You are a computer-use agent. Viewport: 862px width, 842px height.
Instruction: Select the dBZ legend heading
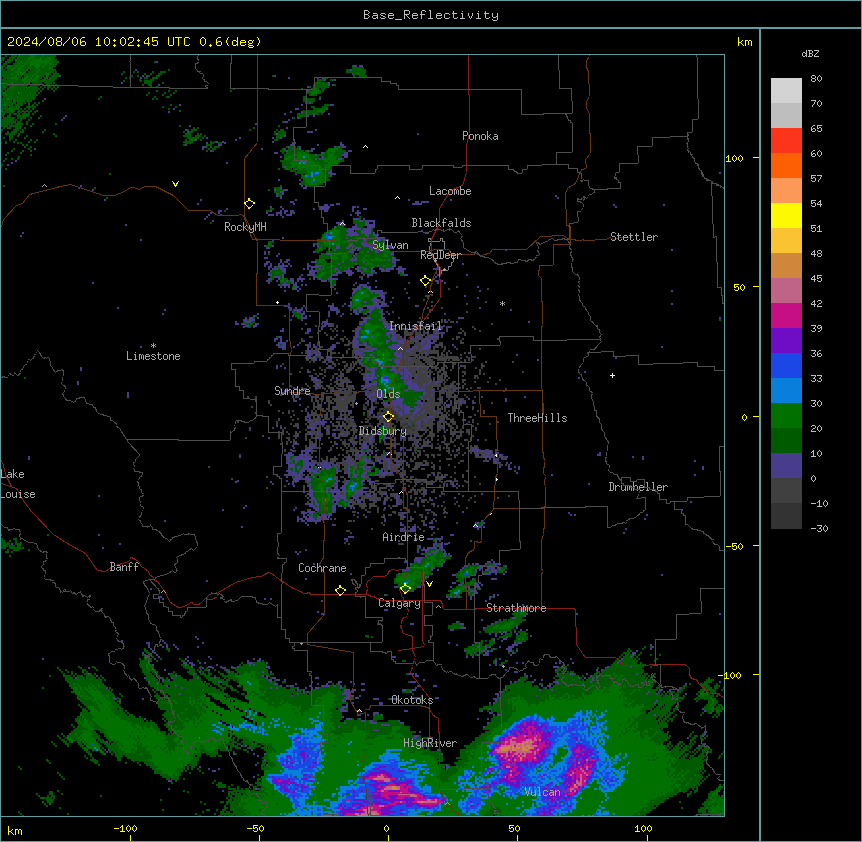[810, 53]
